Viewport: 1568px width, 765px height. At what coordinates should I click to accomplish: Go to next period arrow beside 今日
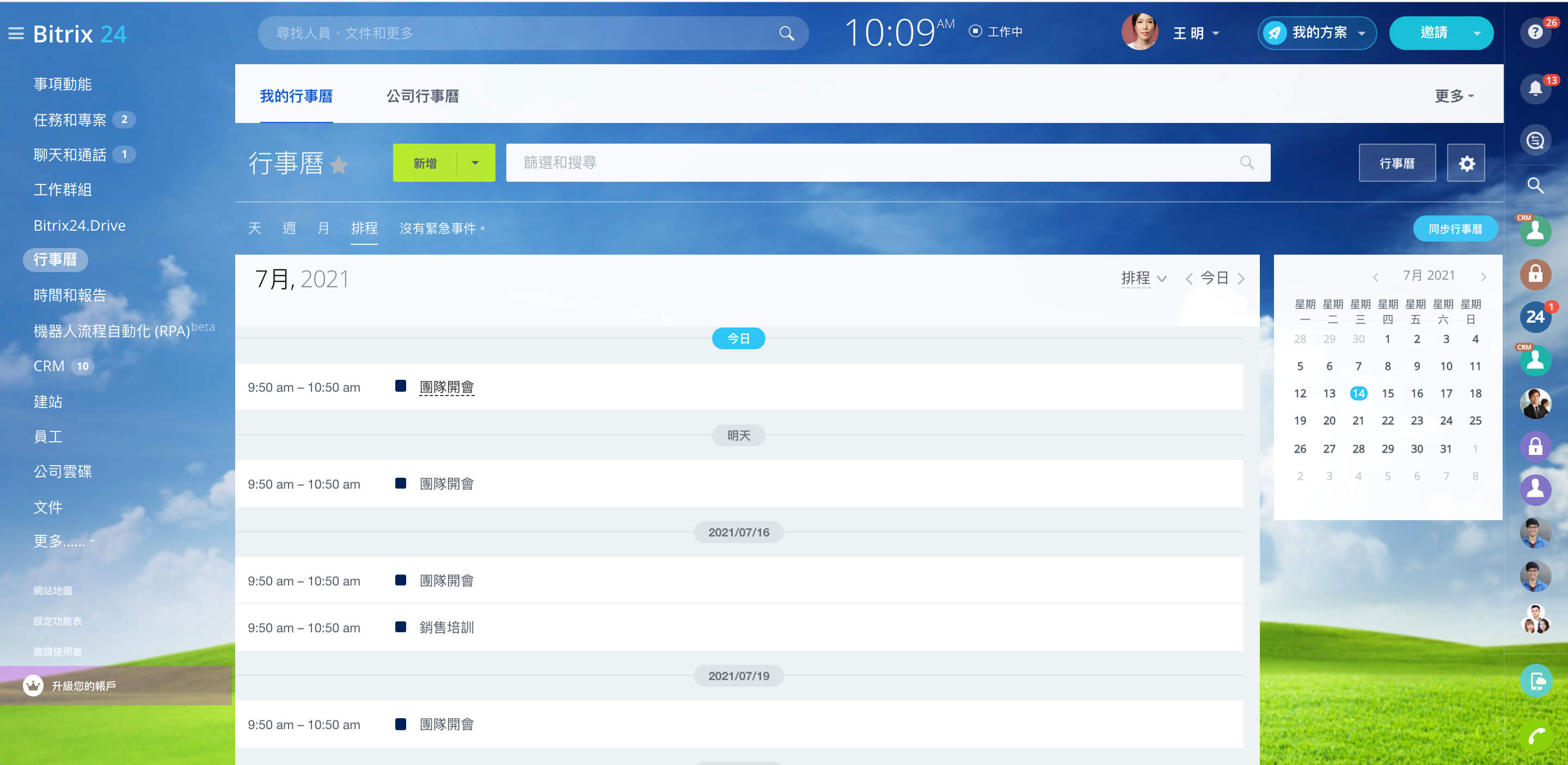click(x=1241, y=279)
